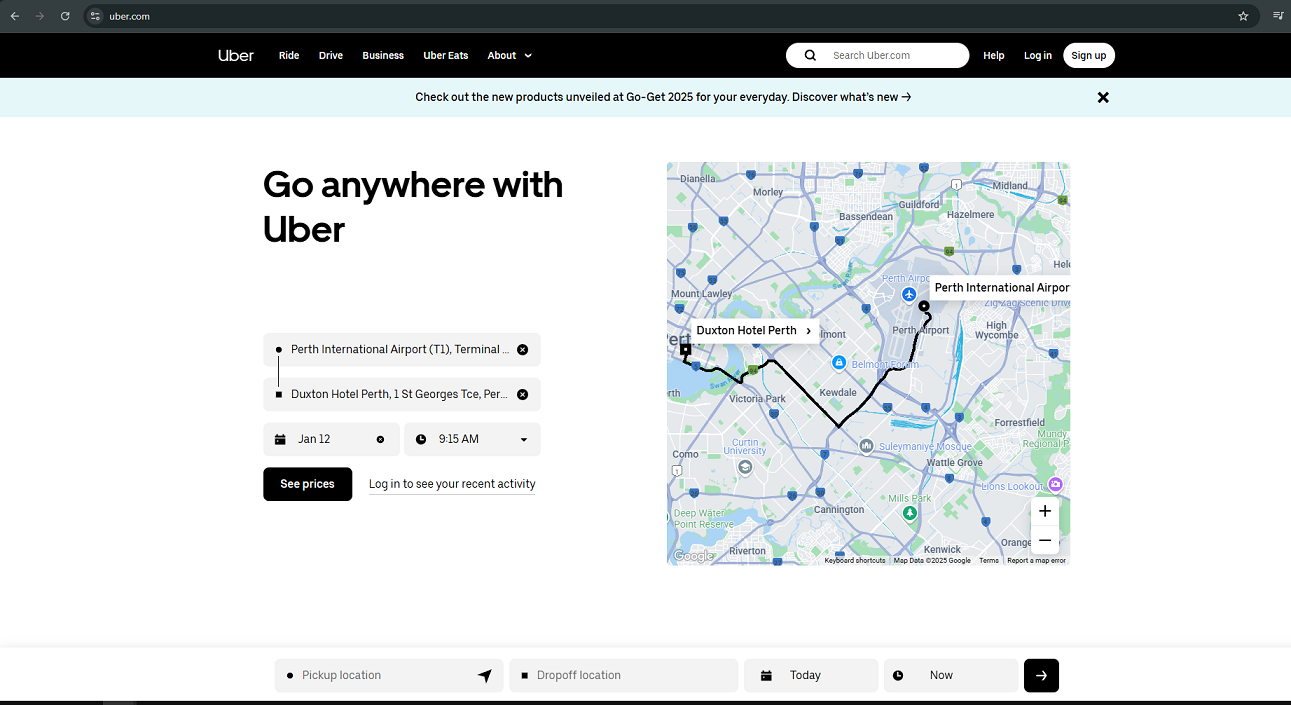This screenshot has width=1291, height=705.
Task: Click the Perth International Airport map label
Action: point(1000,288)
